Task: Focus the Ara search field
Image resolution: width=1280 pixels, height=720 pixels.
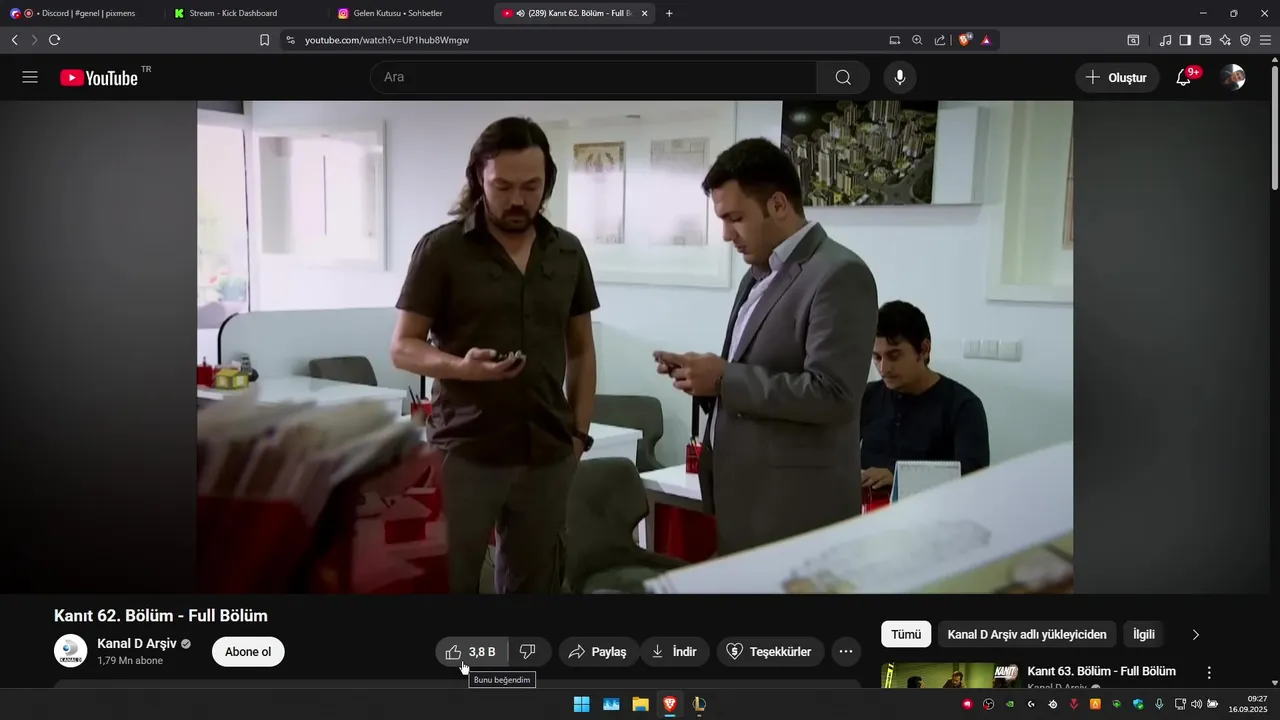Action: click(594, 77)
